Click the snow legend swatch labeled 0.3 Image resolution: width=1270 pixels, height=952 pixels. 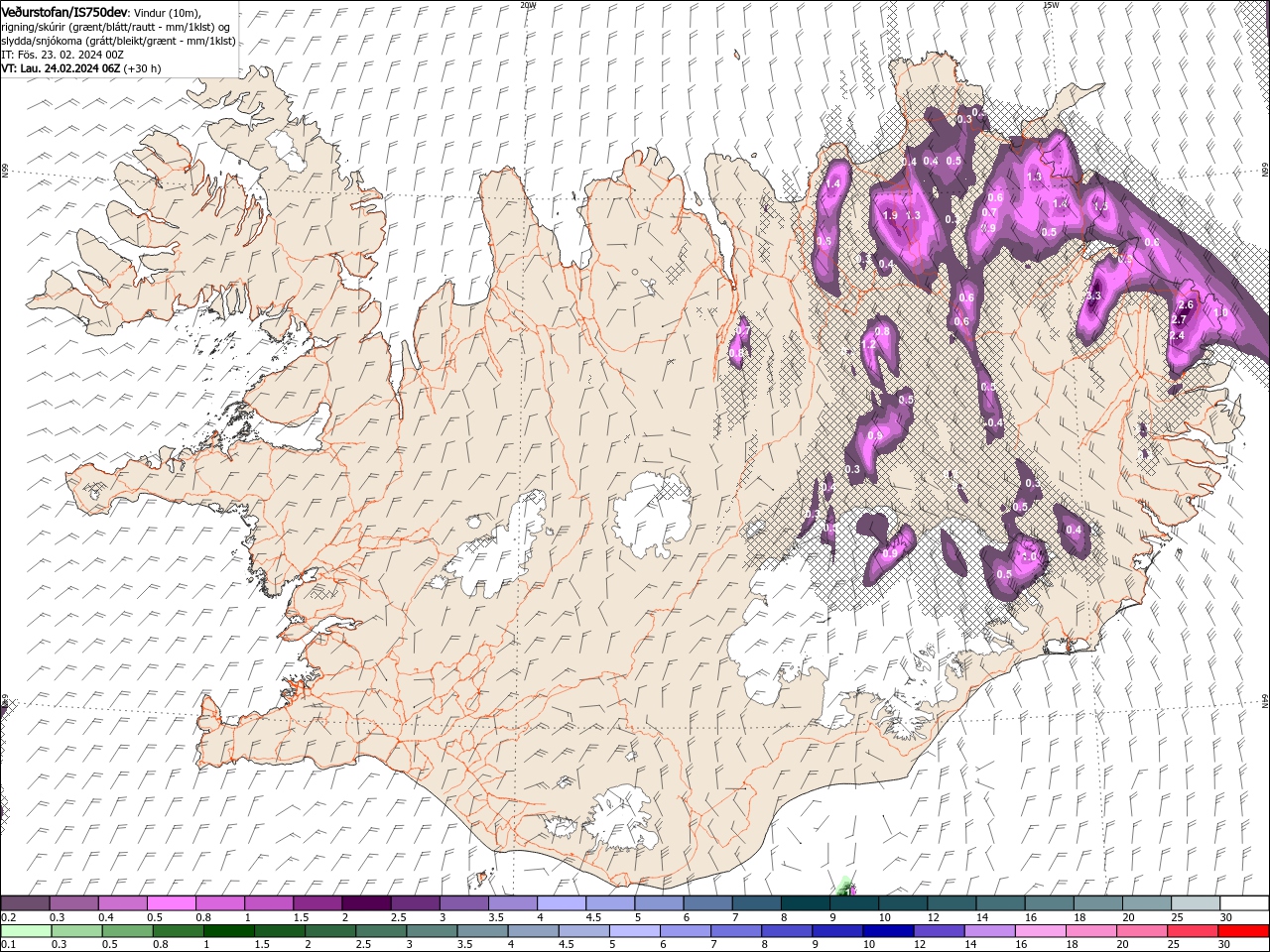click(x=73, y=903)
